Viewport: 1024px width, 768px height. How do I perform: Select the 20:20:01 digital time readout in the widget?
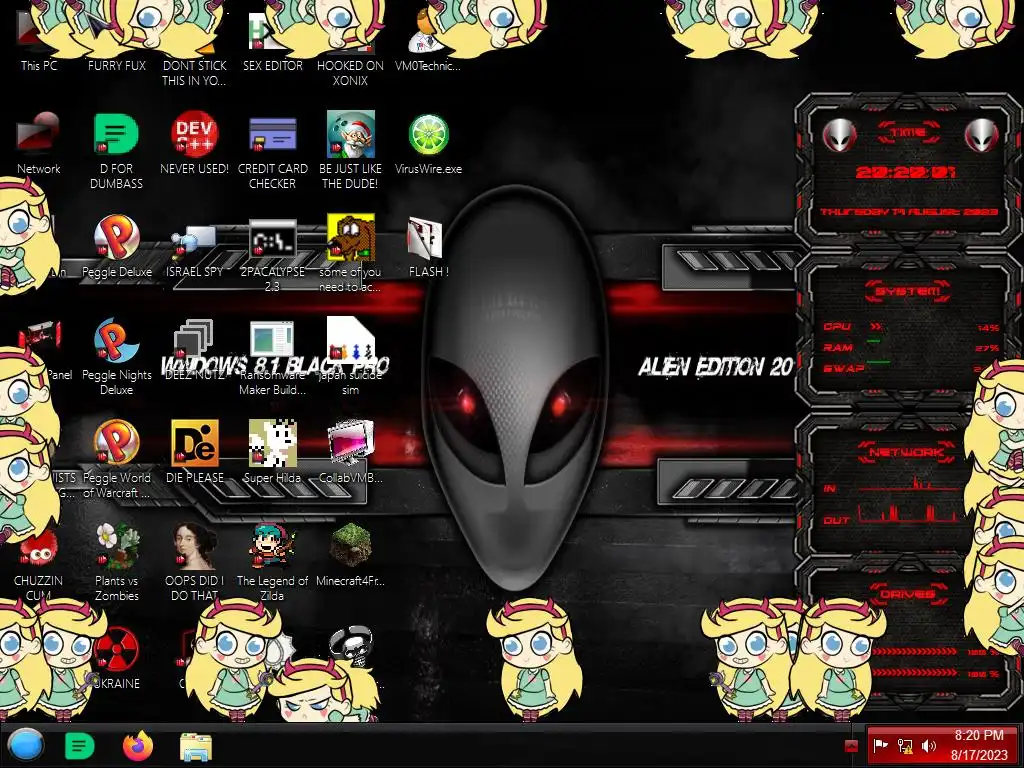905,172
